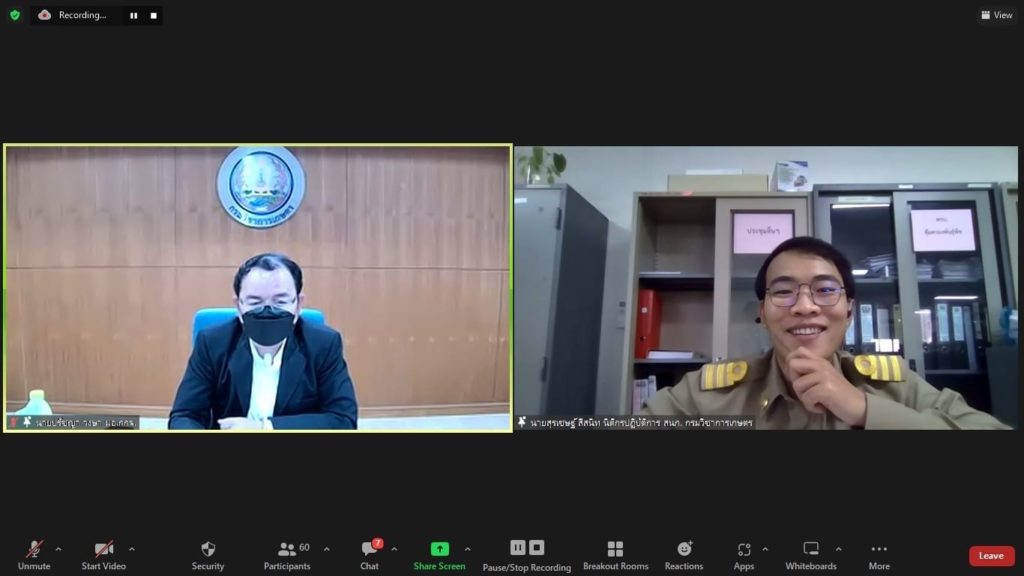Select the masked speaker's video tile
The width and height of the screenshot is (1024, 576).
258,288
